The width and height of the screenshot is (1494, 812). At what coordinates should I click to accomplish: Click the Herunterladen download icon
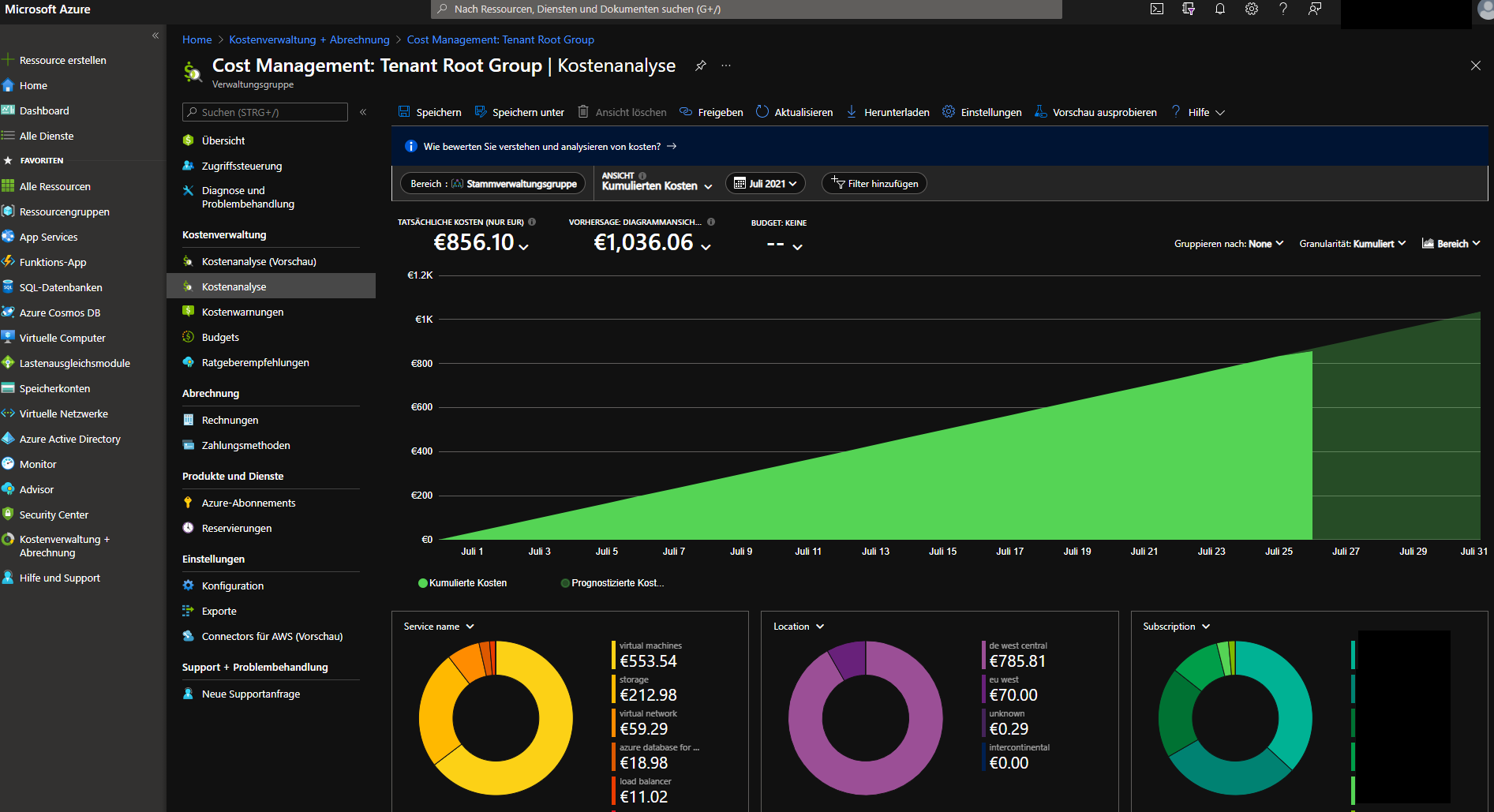[852, 112]
